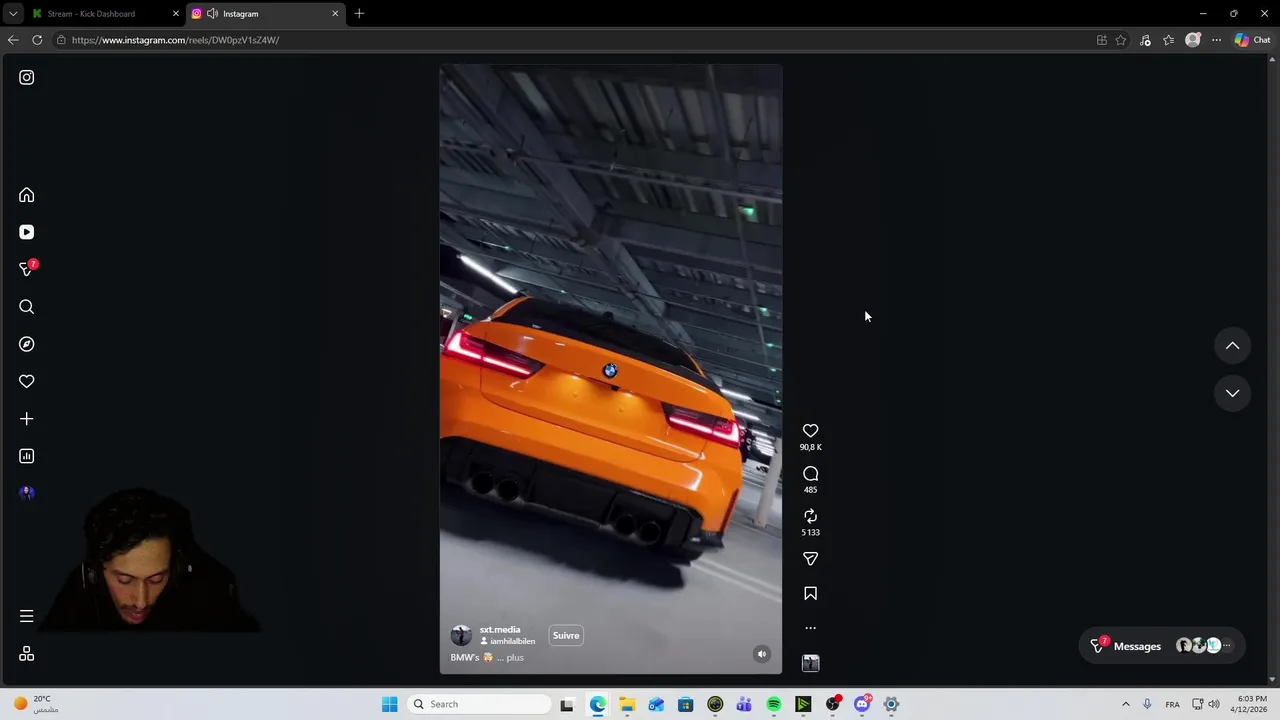Open Instagram Search in the sidebar

click(x=27, y=307)
